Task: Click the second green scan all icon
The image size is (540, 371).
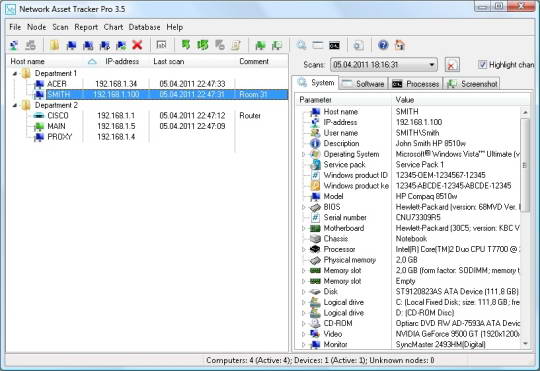Action: pos(202,45)
